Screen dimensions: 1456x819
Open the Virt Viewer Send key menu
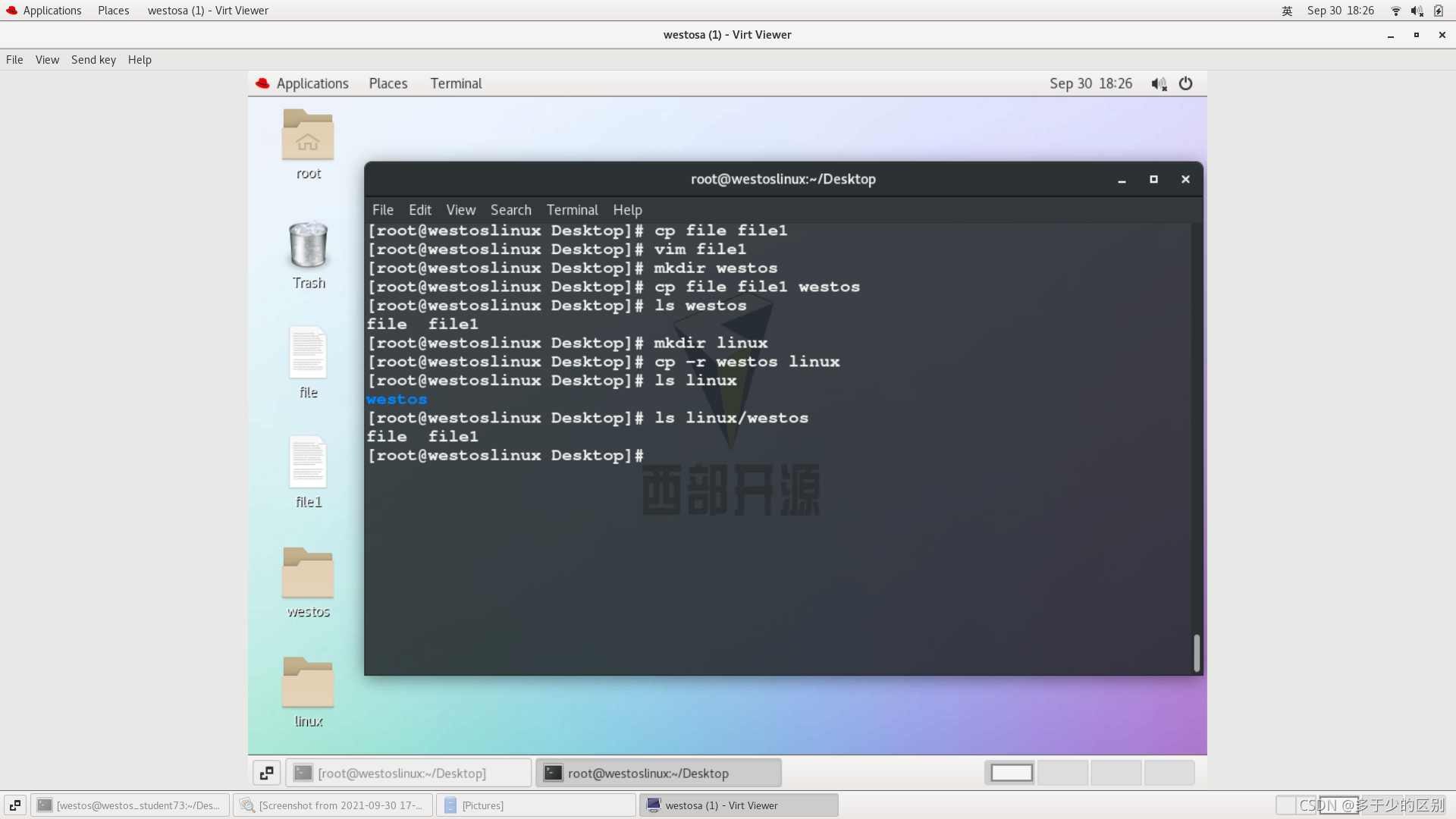pyautogui.click(x=93, y=60)
